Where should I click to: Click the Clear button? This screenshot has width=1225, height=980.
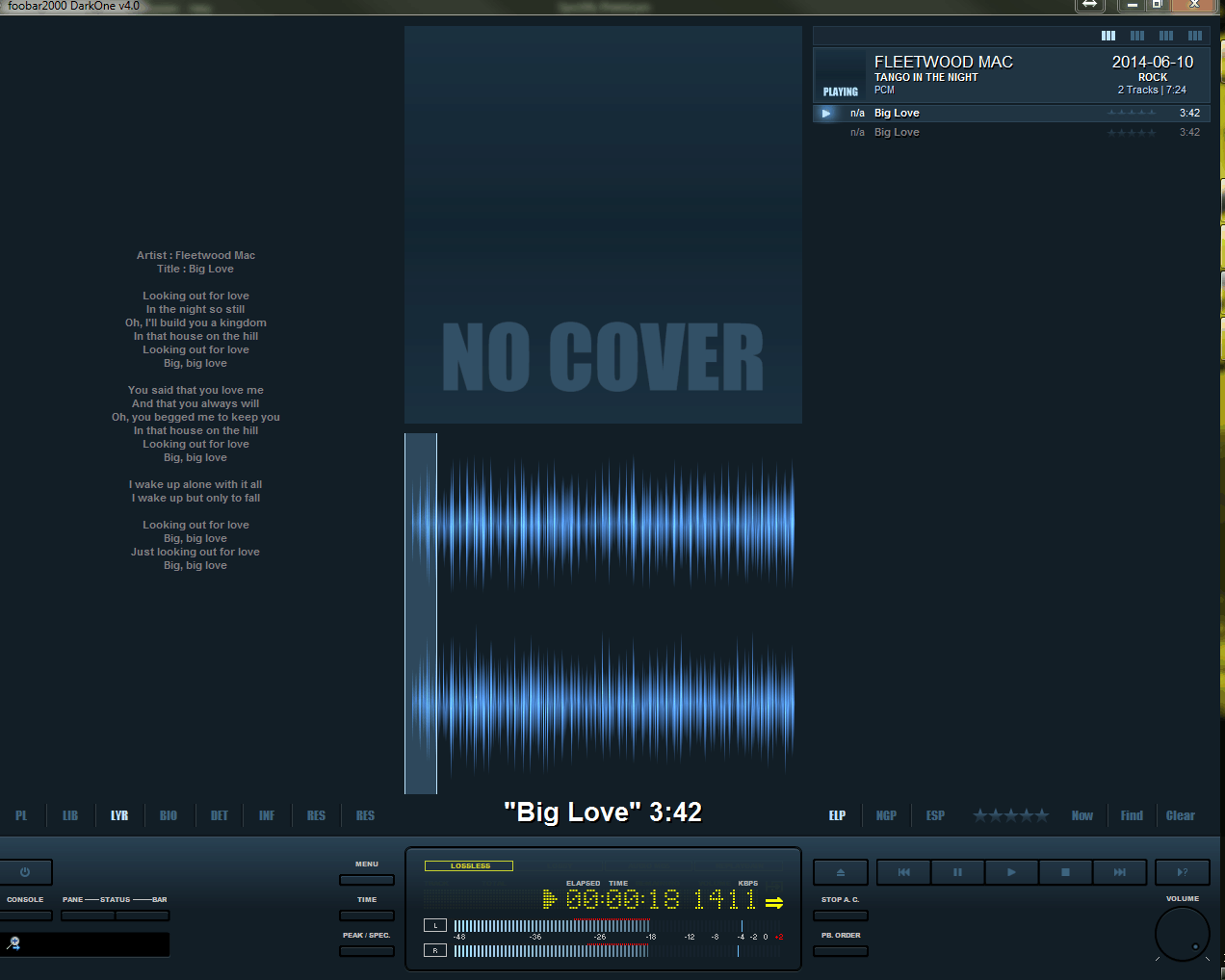point(1181,815)
